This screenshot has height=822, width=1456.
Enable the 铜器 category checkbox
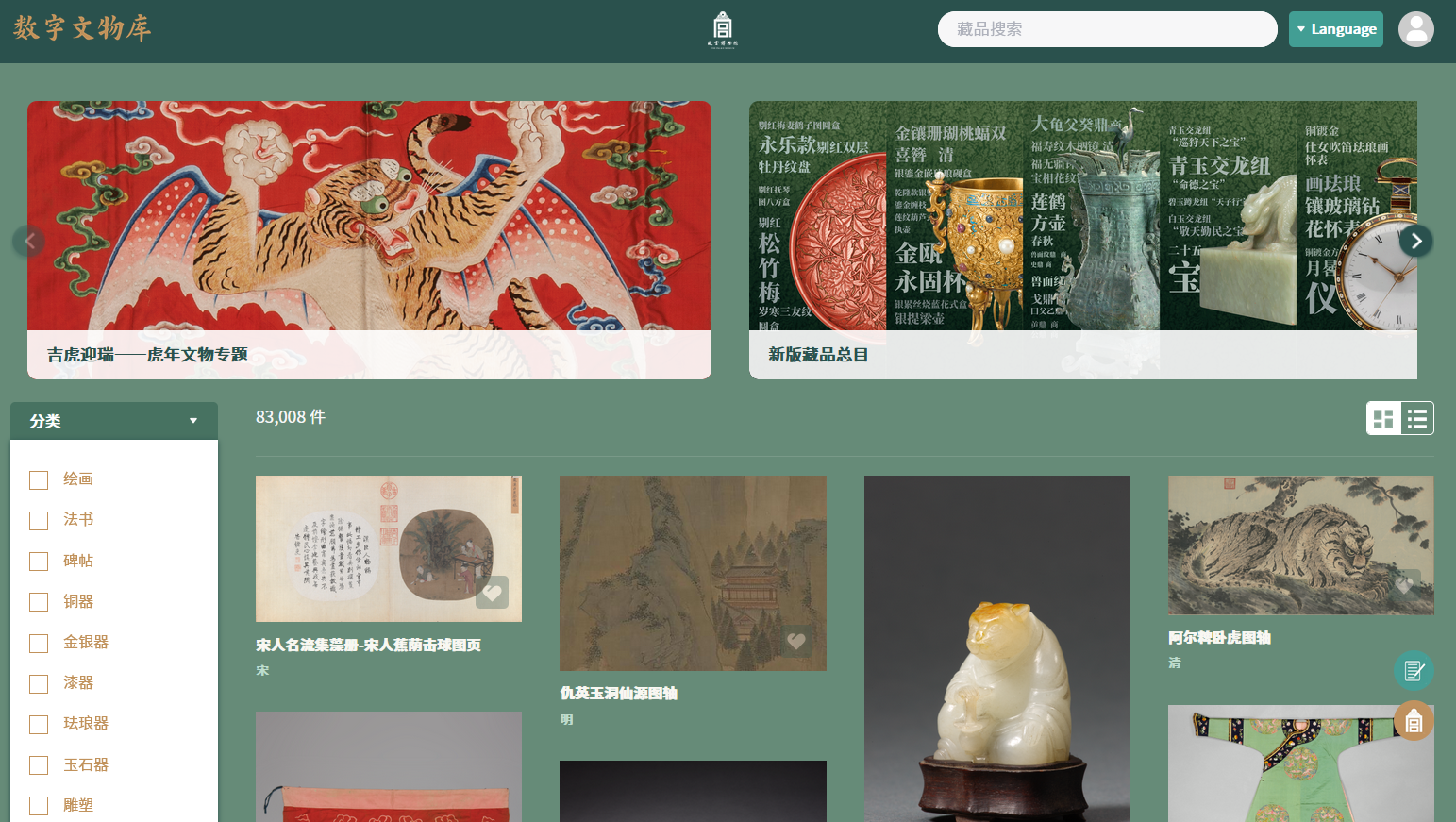39,602
